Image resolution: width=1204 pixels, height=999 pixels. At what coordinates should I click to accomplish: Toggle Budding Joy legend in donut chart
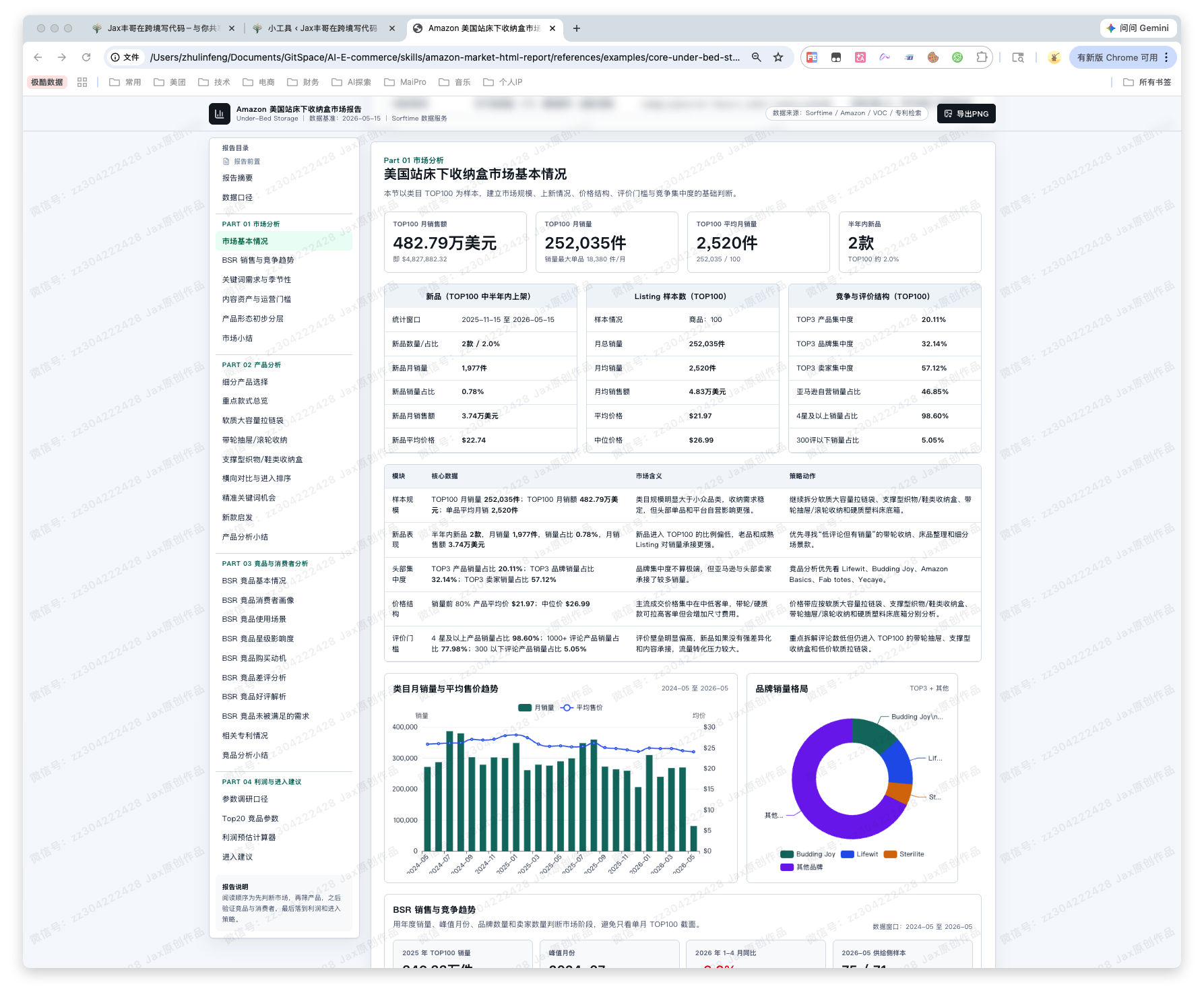click(x=807, y=854)
